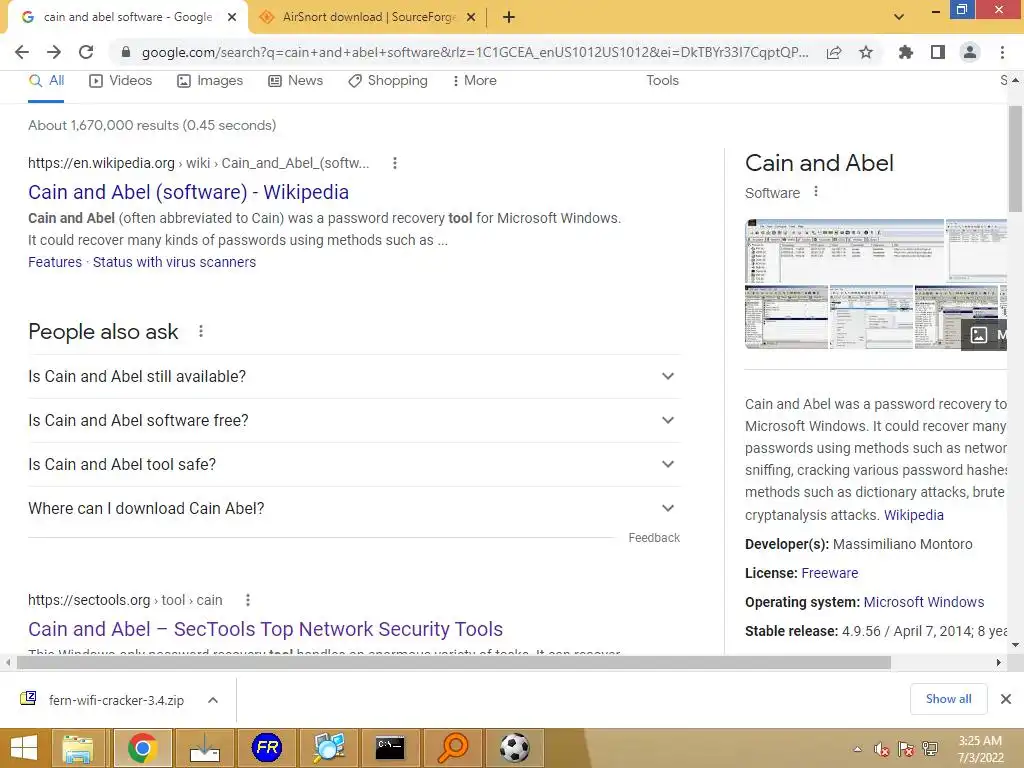Open the large Cain and Abel screenshot
Screen dimensions: 1024x768
844,251
